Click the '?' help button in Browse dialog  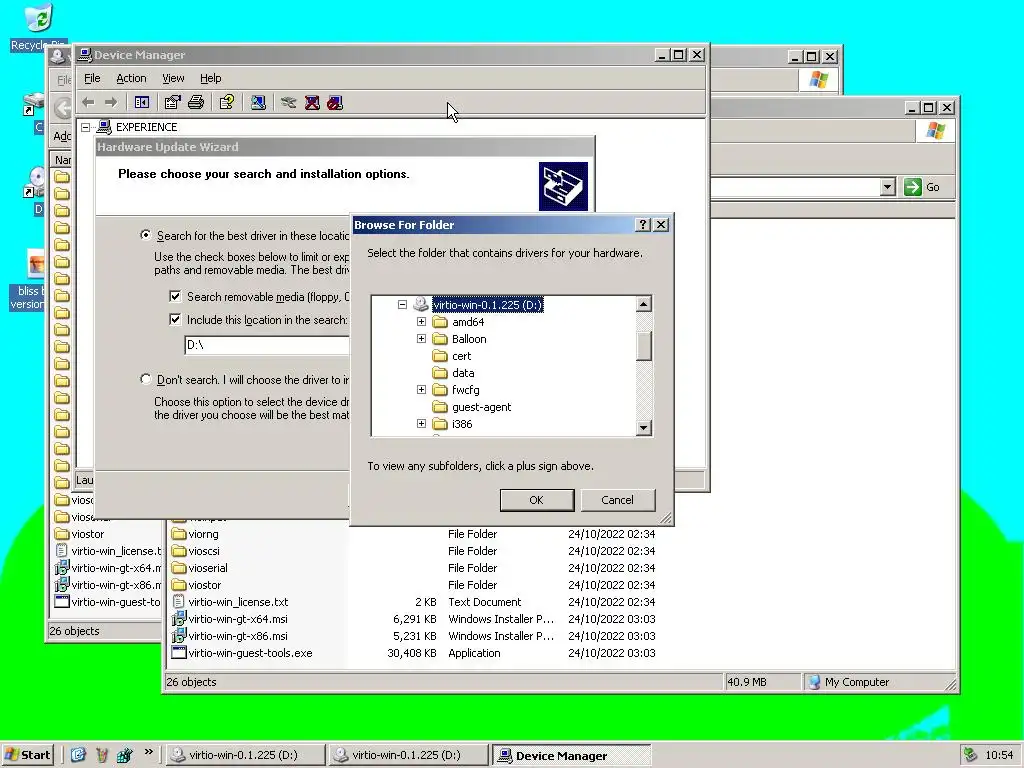point(643,225)
